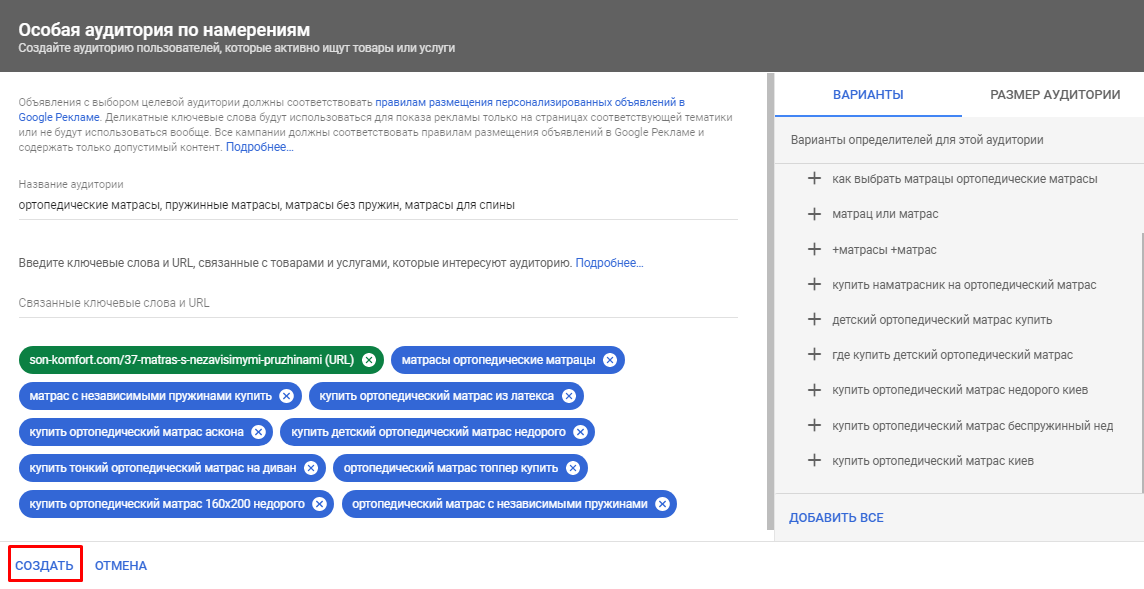Delete 'купить ортопедический матрас аскона' chip

(x=258, y=432)
